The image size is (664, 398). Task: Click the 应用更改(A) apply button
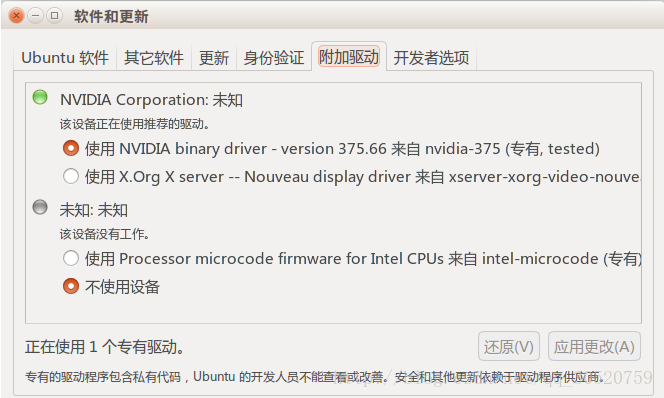(594, 346)
